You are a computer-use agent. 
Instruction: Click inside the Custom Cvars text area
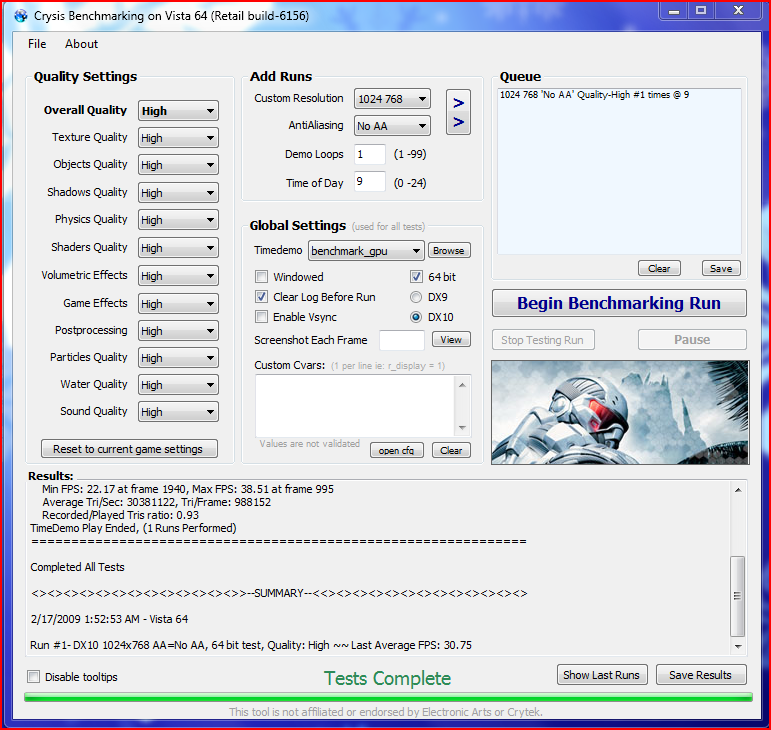[355, 406]
